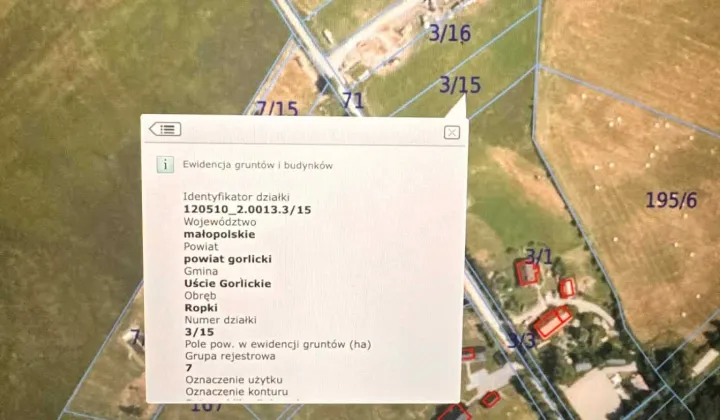Click the Grupa rejestrowa value 7
This screenshot has width=720, height=420.
coord(189,368)
